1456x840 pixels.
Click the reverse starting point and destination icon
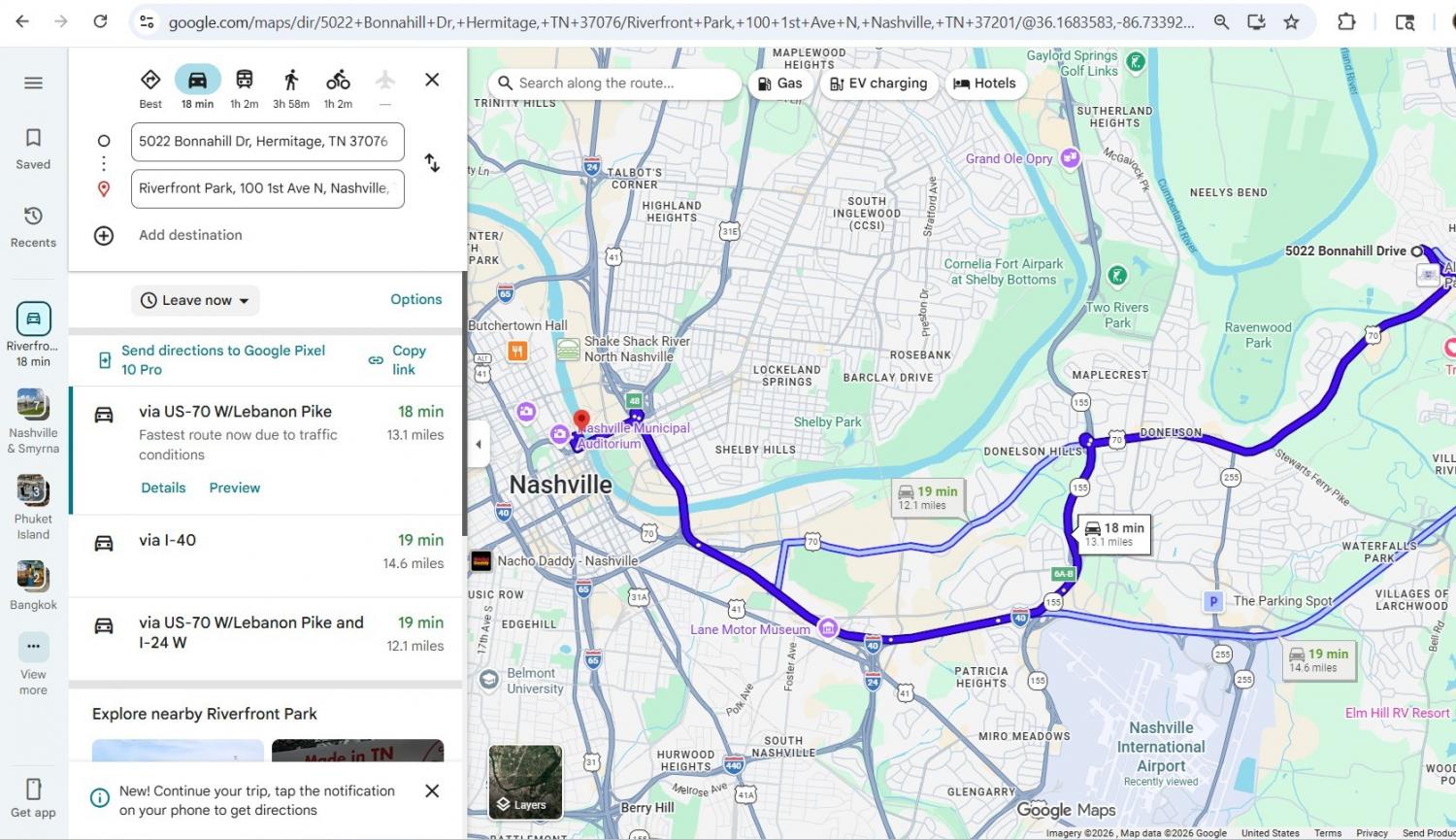click(432, 164)
